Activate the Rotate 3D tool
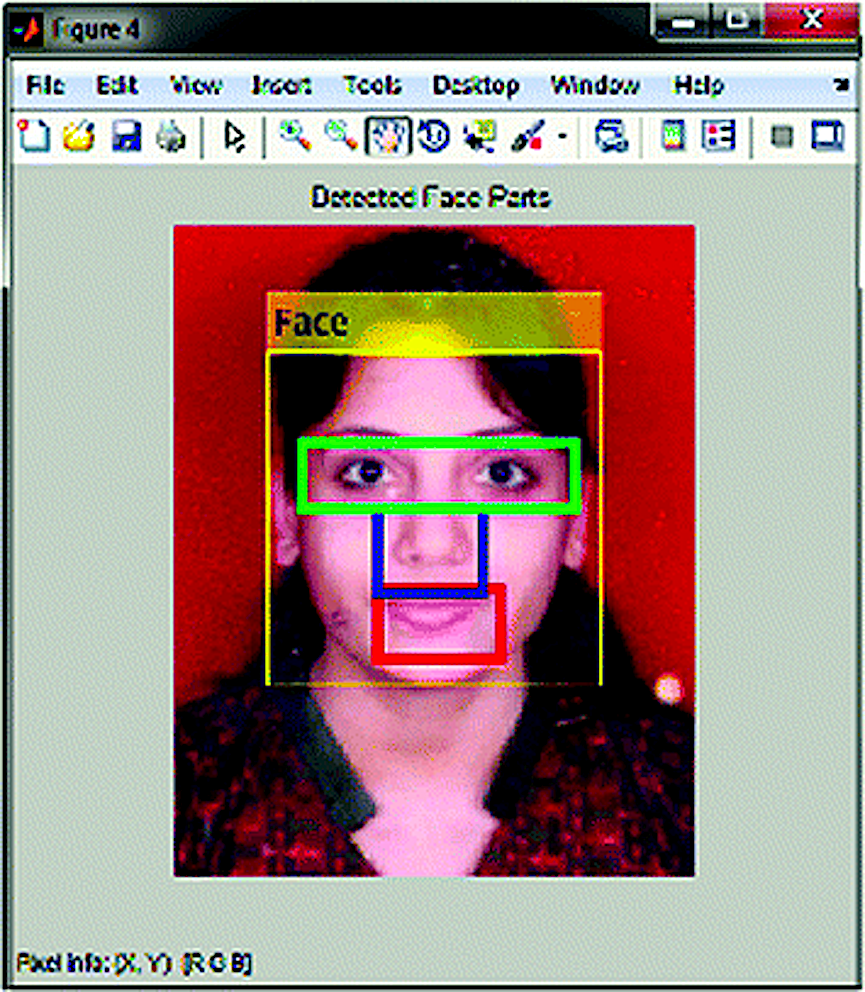Screen dimensions: 865x992 (433, 137)
